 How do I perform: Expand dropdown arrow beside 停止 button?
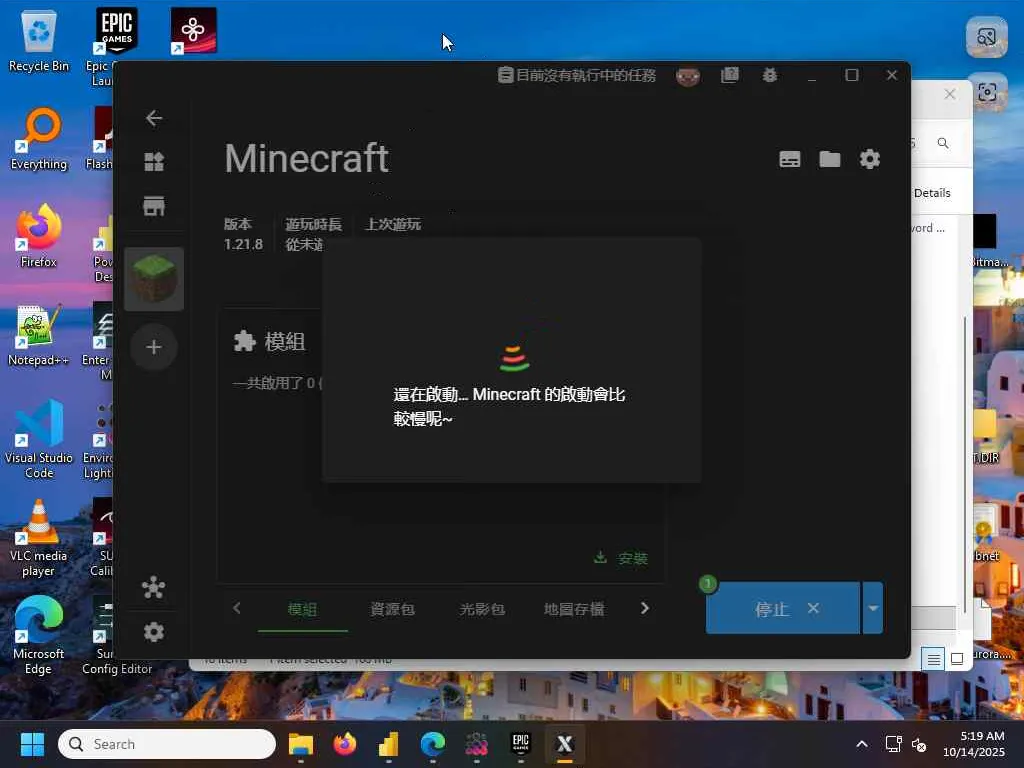pyautogui.click(x=873, y=608)
